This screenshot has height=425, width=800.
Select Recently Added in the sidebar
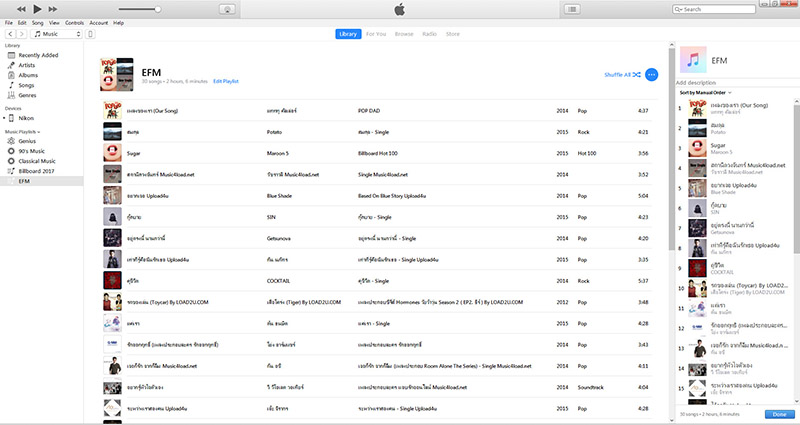38,55
